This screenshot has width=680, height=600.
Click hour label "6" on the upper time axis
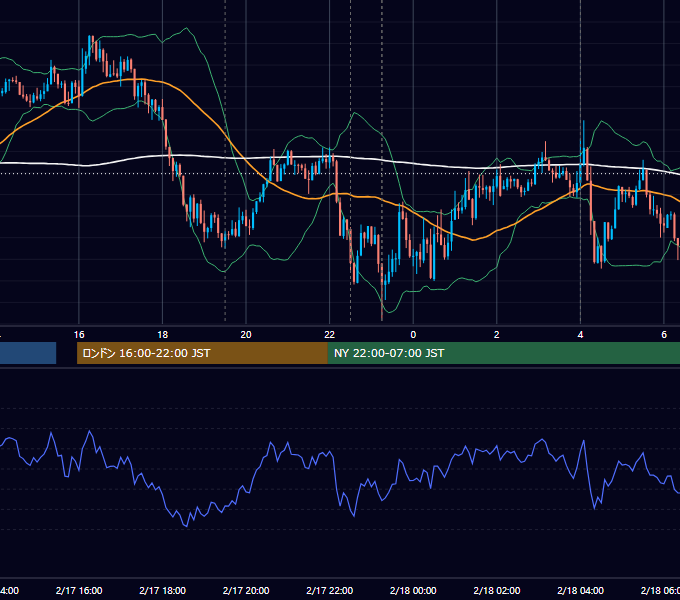tap(664, 335)
